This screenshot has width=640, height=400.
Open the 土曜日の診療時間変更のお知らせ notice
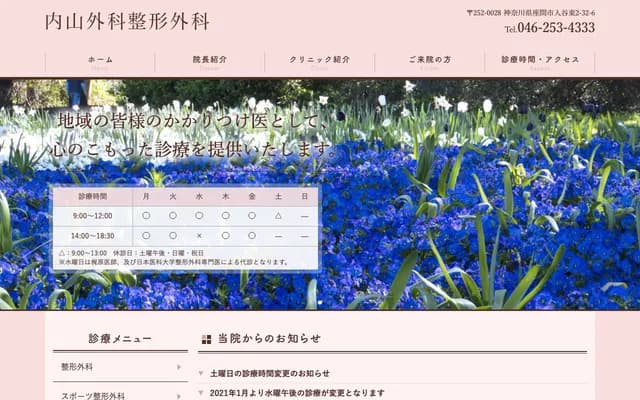[x=269, y=373]
